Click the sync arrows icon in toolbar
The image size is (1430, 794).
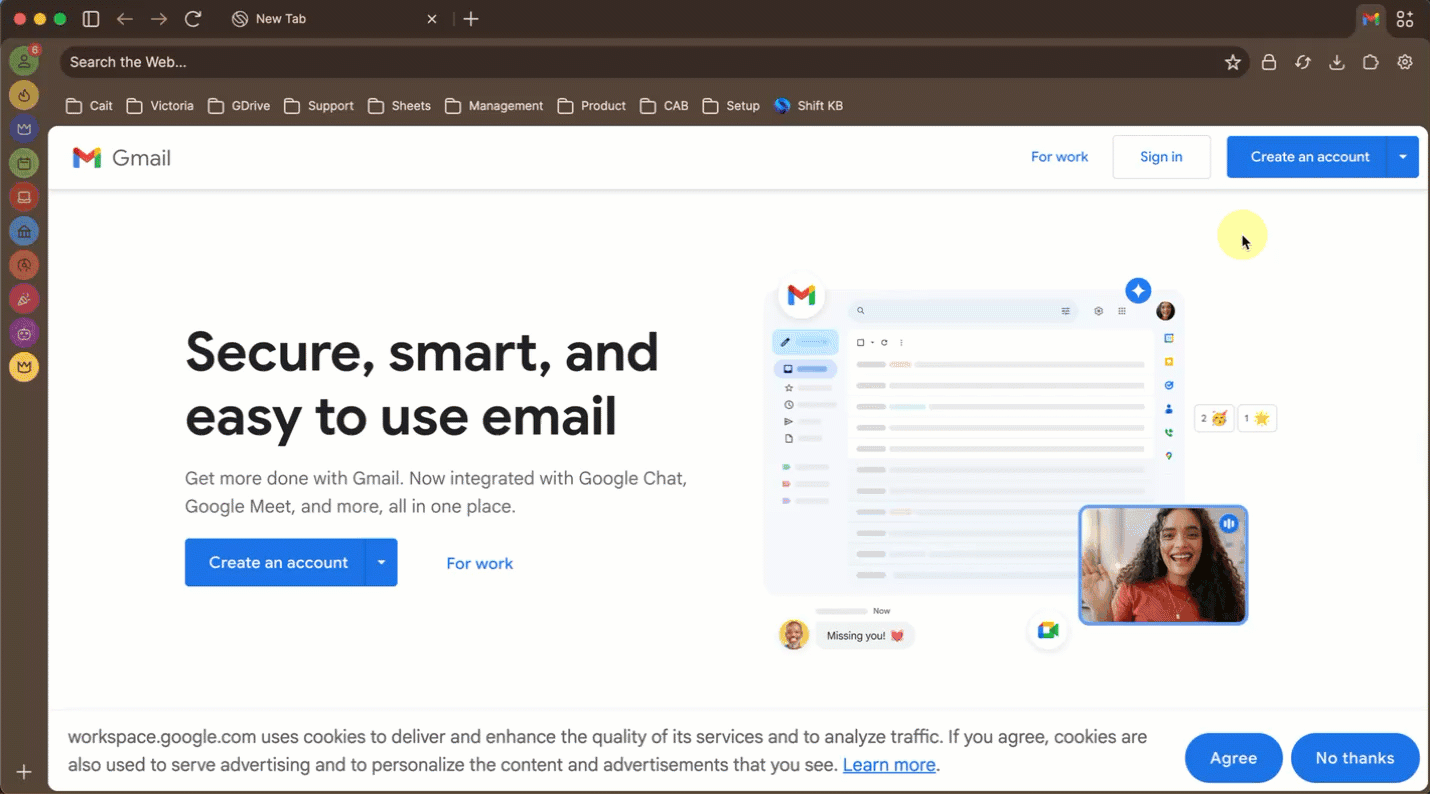[1303, 62]
